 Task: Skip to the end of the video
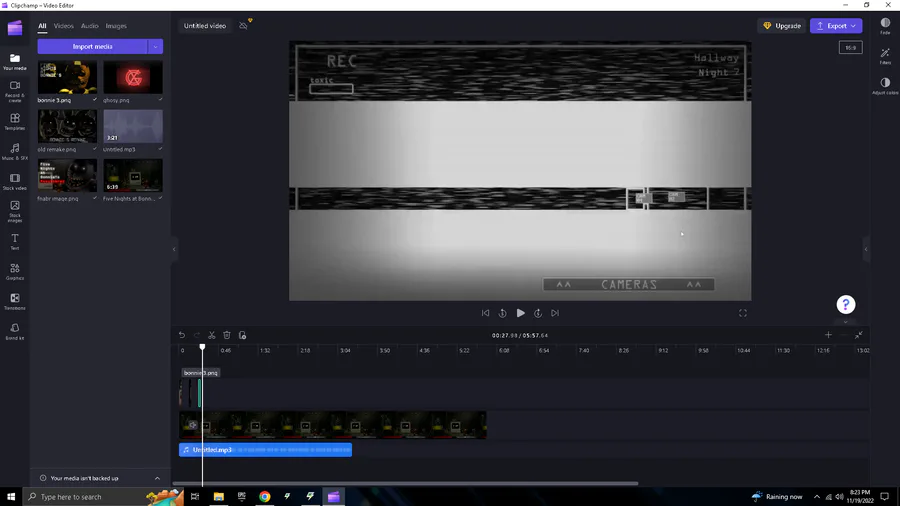pos(555,313)
